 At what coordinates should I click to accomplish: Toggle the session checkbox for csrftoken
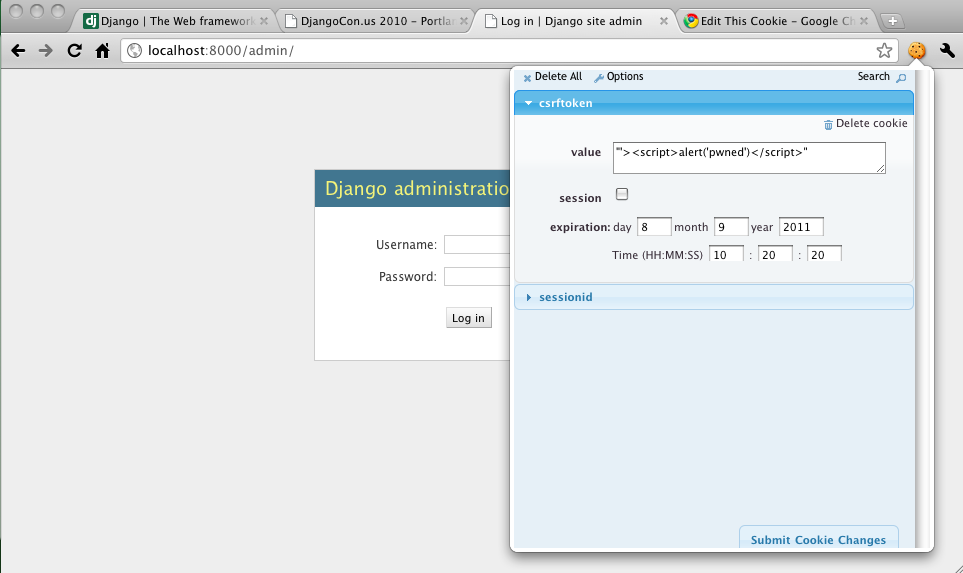tap(622, 194)
